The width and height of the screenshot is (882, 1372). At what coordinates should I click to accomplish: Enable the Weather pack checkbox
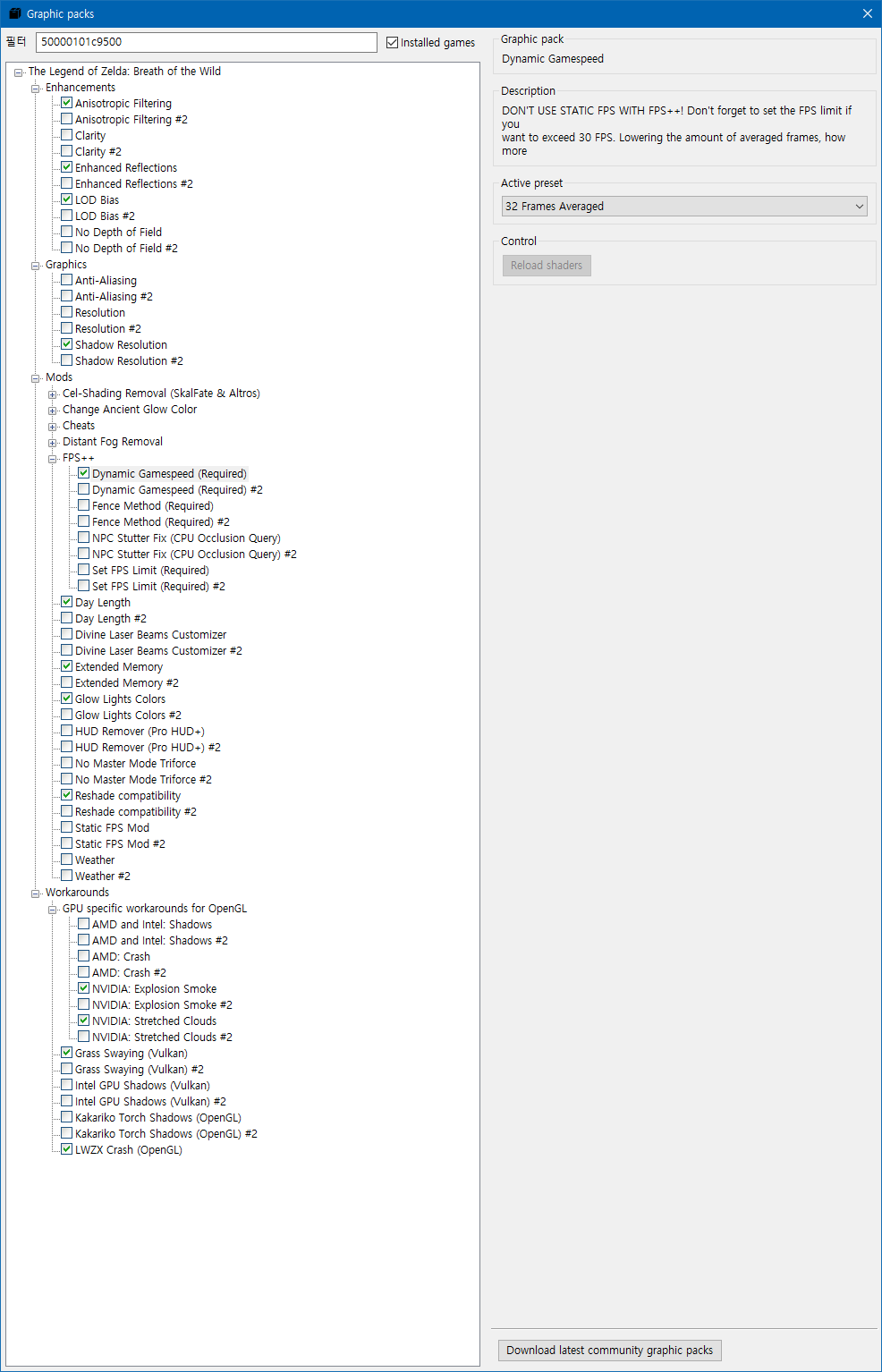point(66,860)
